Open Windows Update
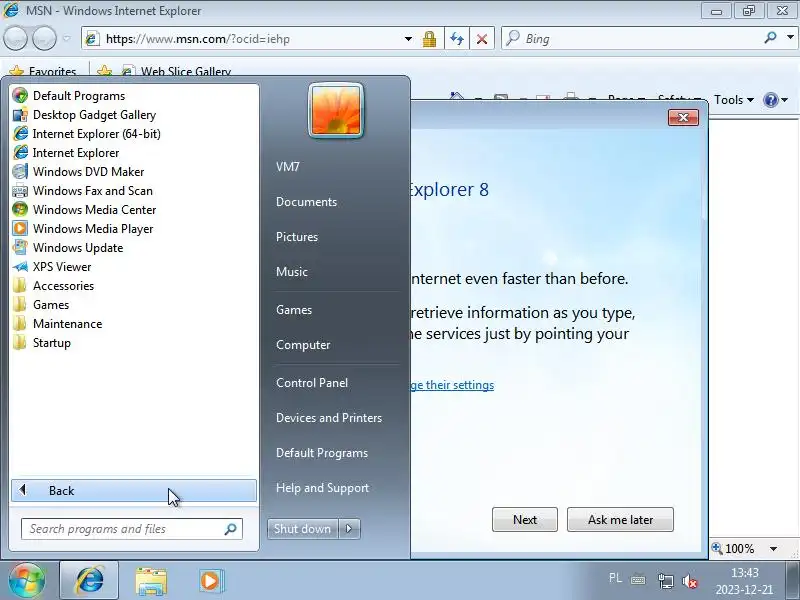The height and width of the screenshot is (600, 800). tap(67, 248)
